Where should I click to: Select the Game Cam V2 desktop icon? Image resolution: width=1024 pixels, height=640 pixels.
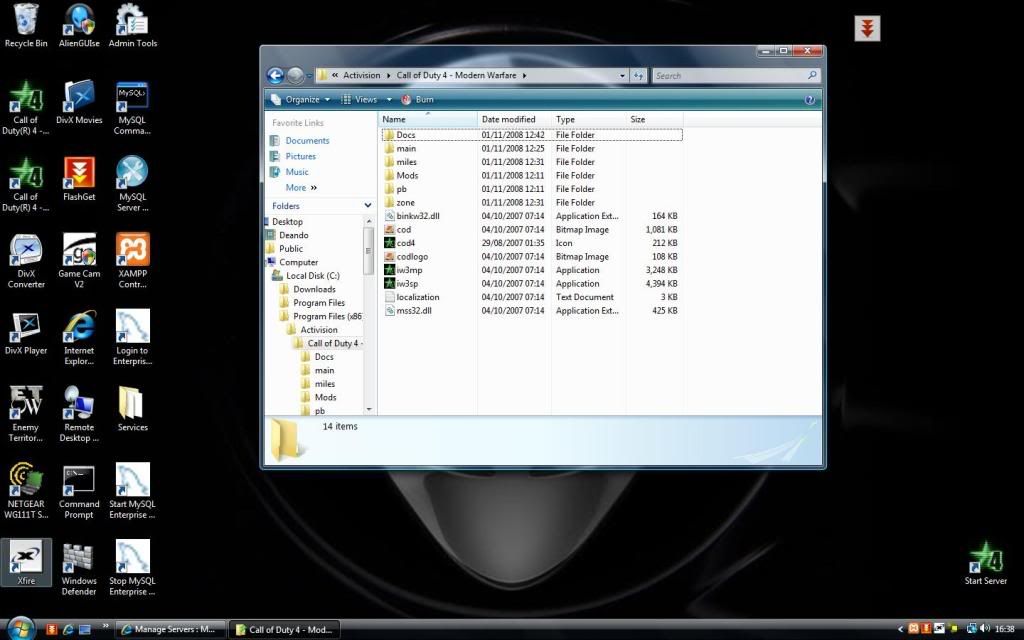[x=79, y=261]
